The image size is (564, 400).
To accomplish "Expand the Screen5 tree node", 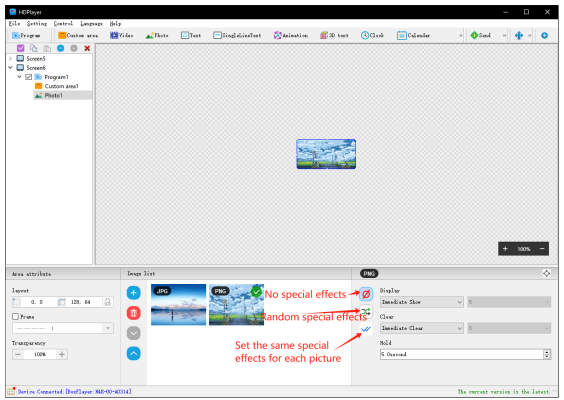I will pos(10,58).
